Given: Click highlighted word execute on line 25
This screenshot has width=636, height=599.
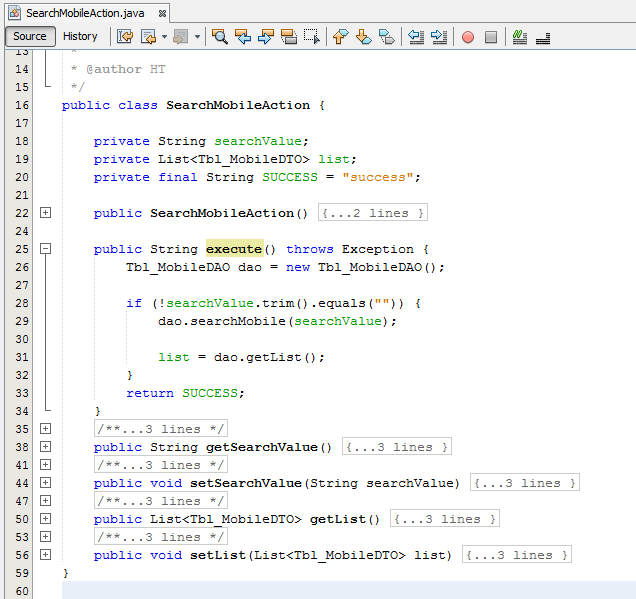Looking at the screenshot, I should tap(234, 249).
